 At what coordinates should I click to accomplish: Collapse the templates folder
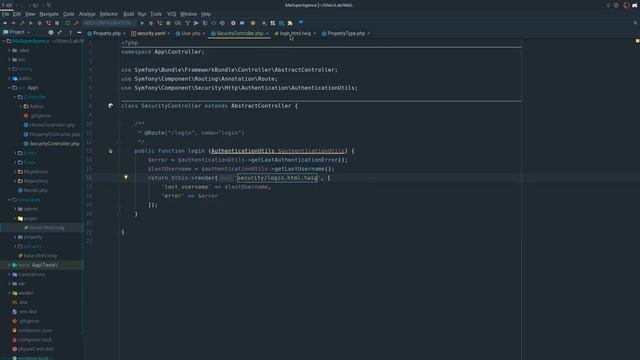point(9,200)
